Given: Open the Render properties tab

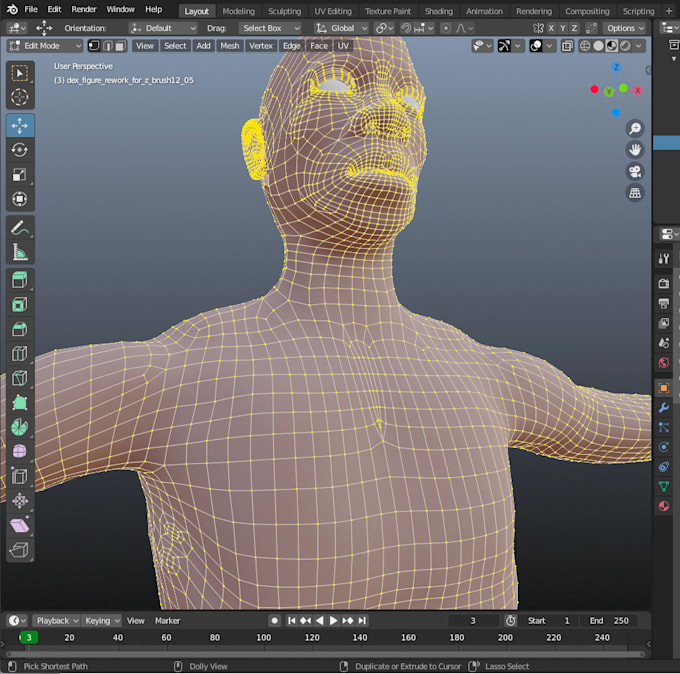Looking at the screenshot, I should [664, 284].
